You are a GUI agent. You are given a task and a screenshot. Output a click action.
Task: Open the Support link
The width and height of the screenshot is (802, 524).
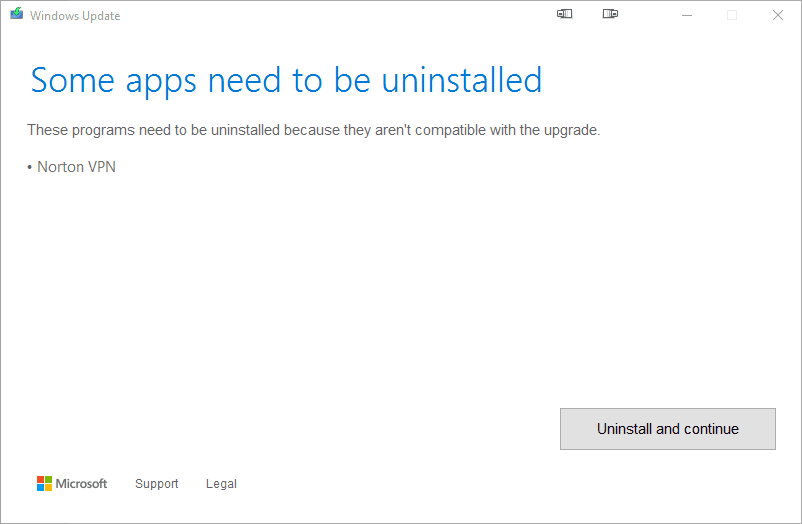pos(157,484)
